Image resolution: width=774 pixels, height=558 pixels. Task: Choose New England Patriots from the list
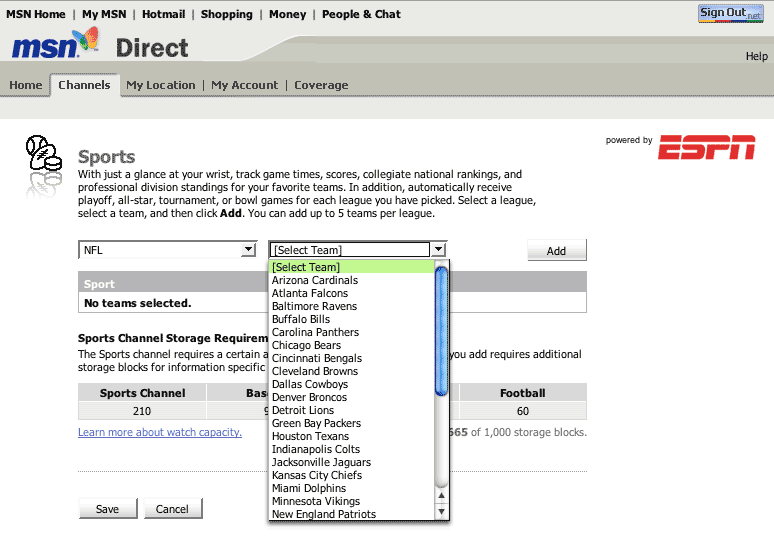coord(352,514)
